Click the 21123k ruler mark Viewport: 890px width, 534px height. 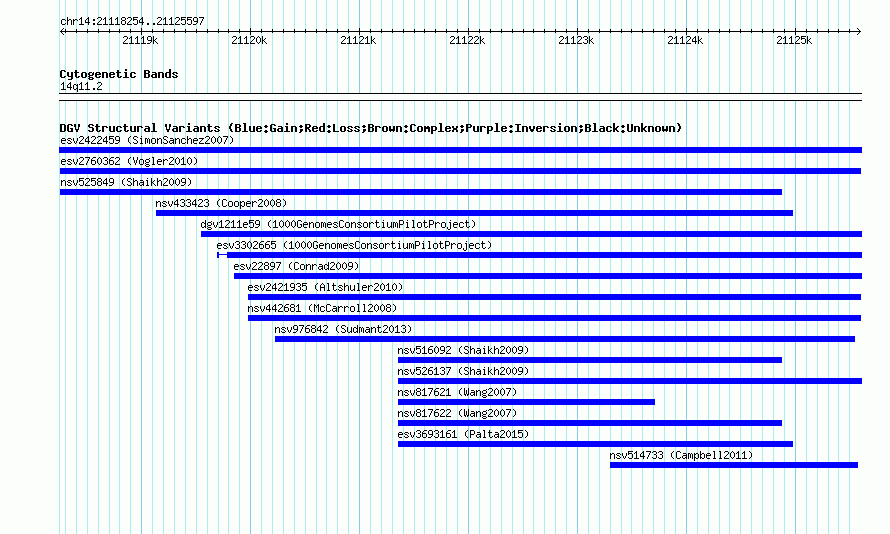pyautogui.click(x=576, y=40)
